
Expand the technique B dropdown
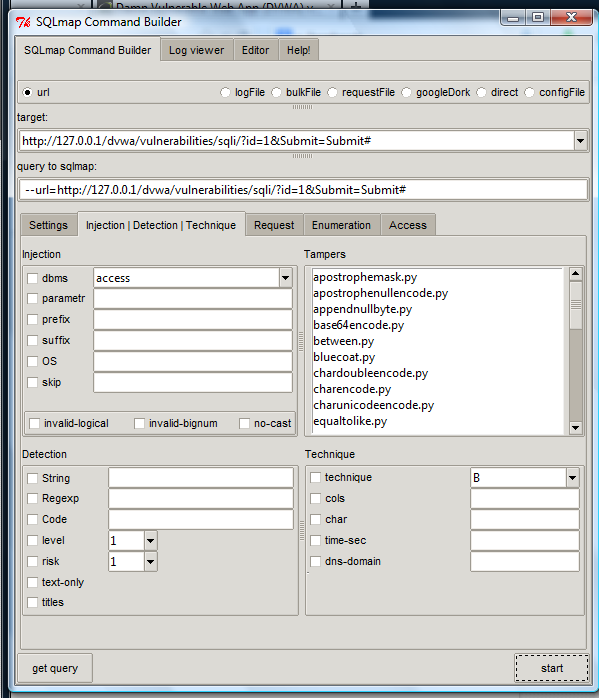[x=572, y=478]
